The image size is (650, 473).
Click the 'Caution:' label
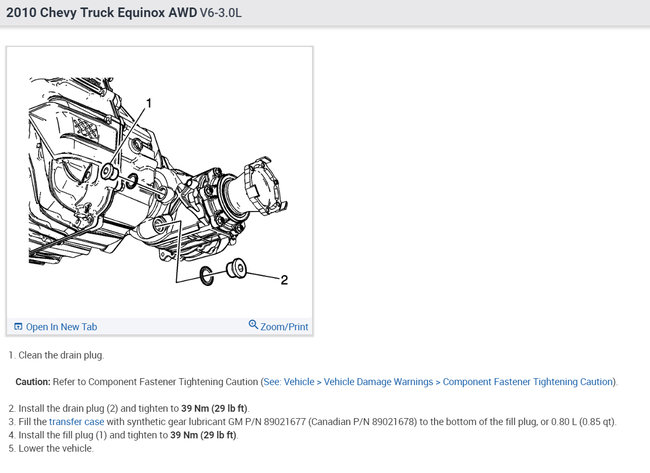tap(33, 382)
